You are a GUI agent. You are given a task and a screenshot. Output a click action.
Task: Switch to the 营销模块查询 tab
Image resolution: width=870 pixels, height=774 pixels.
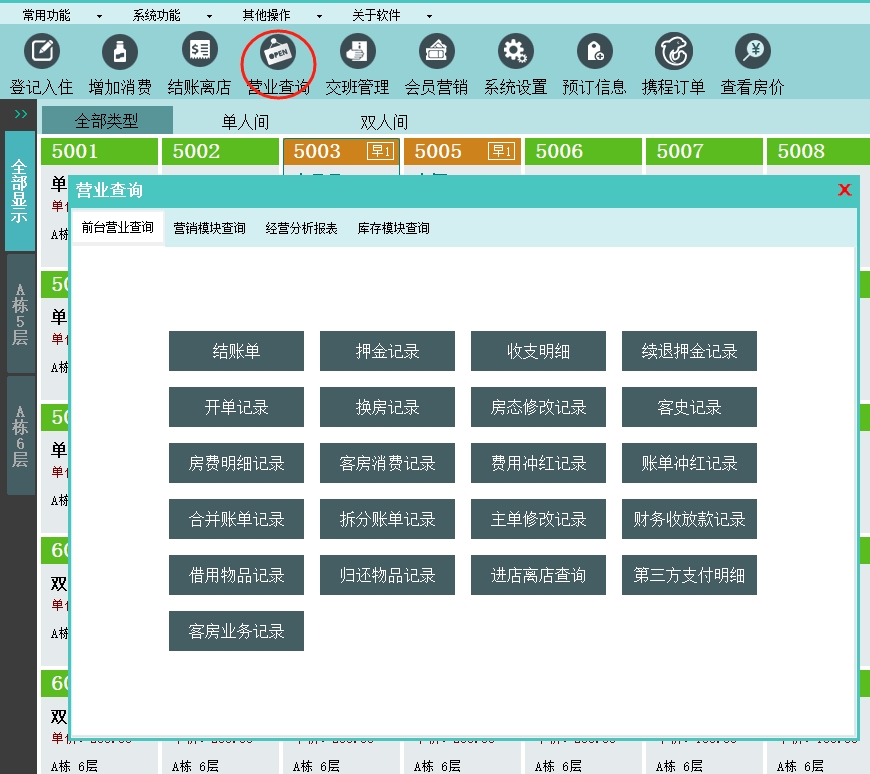(209, 228)
